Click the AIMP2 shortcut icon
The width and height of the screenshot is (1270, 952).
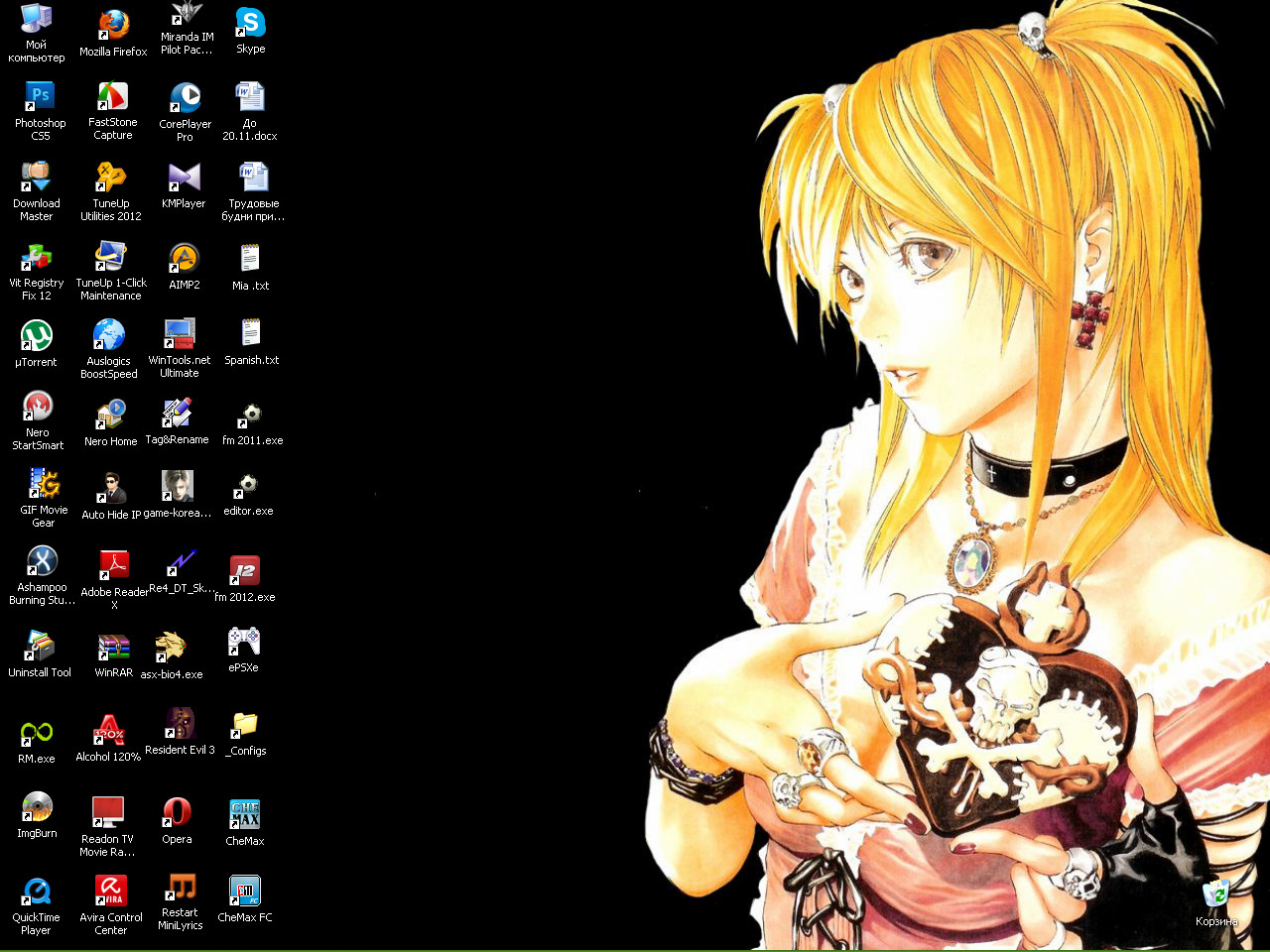point(184,259)
